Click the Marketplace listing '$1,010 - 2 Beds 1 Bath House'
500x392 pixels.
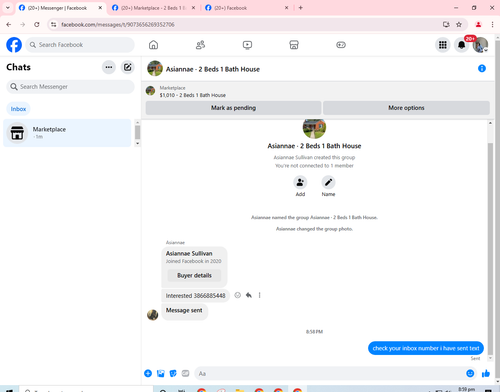192,95
